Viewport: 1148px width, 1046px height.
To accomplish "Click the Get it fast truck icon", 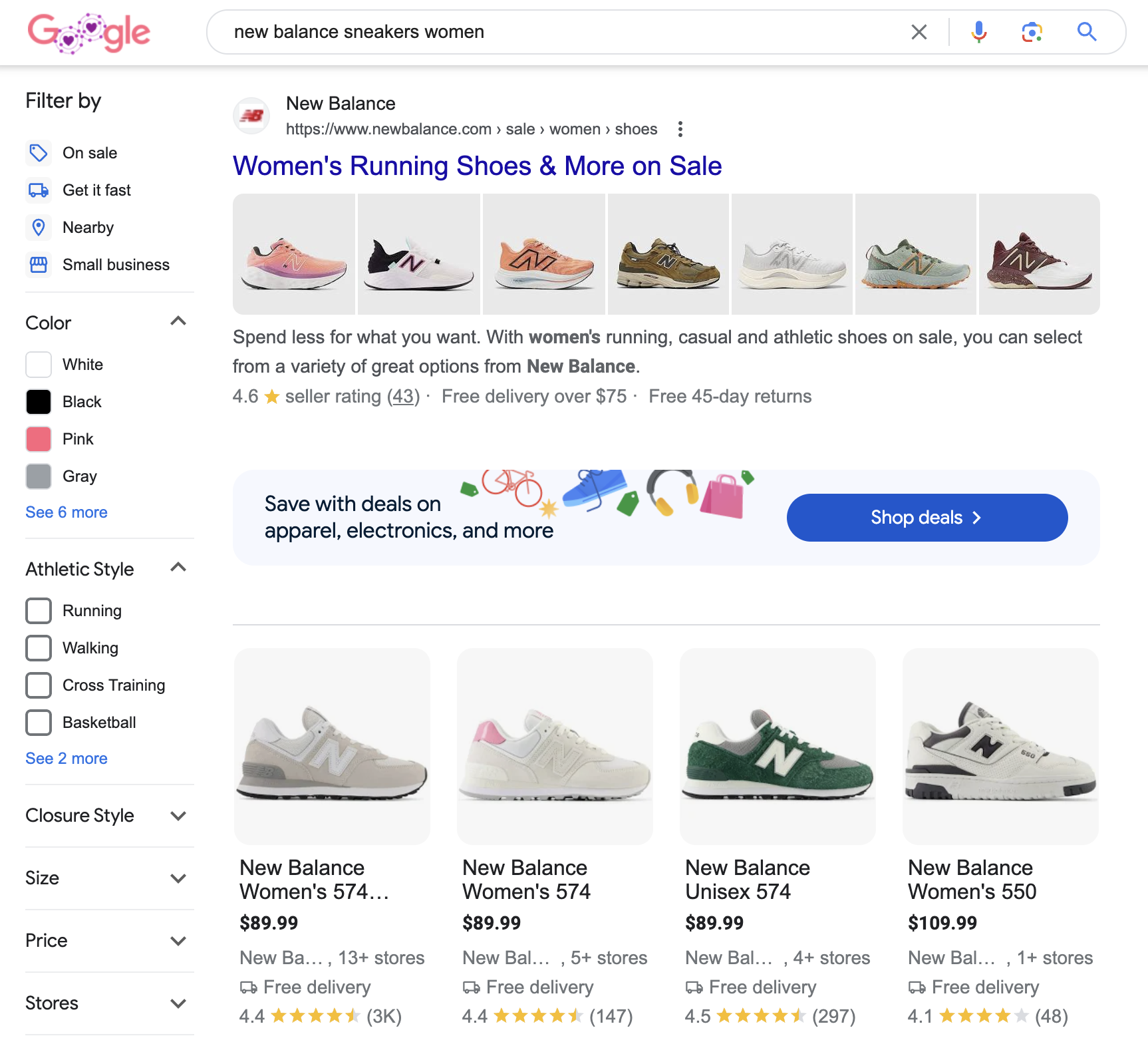I will pyautogui.click(x=39, y=190).
